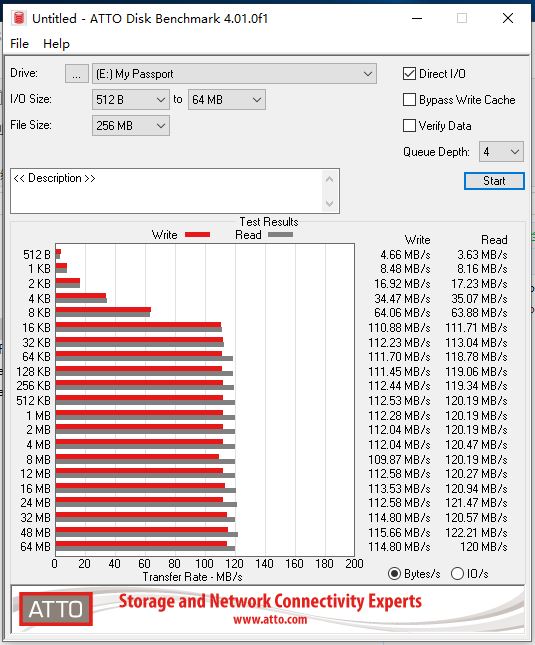Change the Queue Depth dropdown value
This screenshot has height=645, width=535.
click(x=501, y=152)
